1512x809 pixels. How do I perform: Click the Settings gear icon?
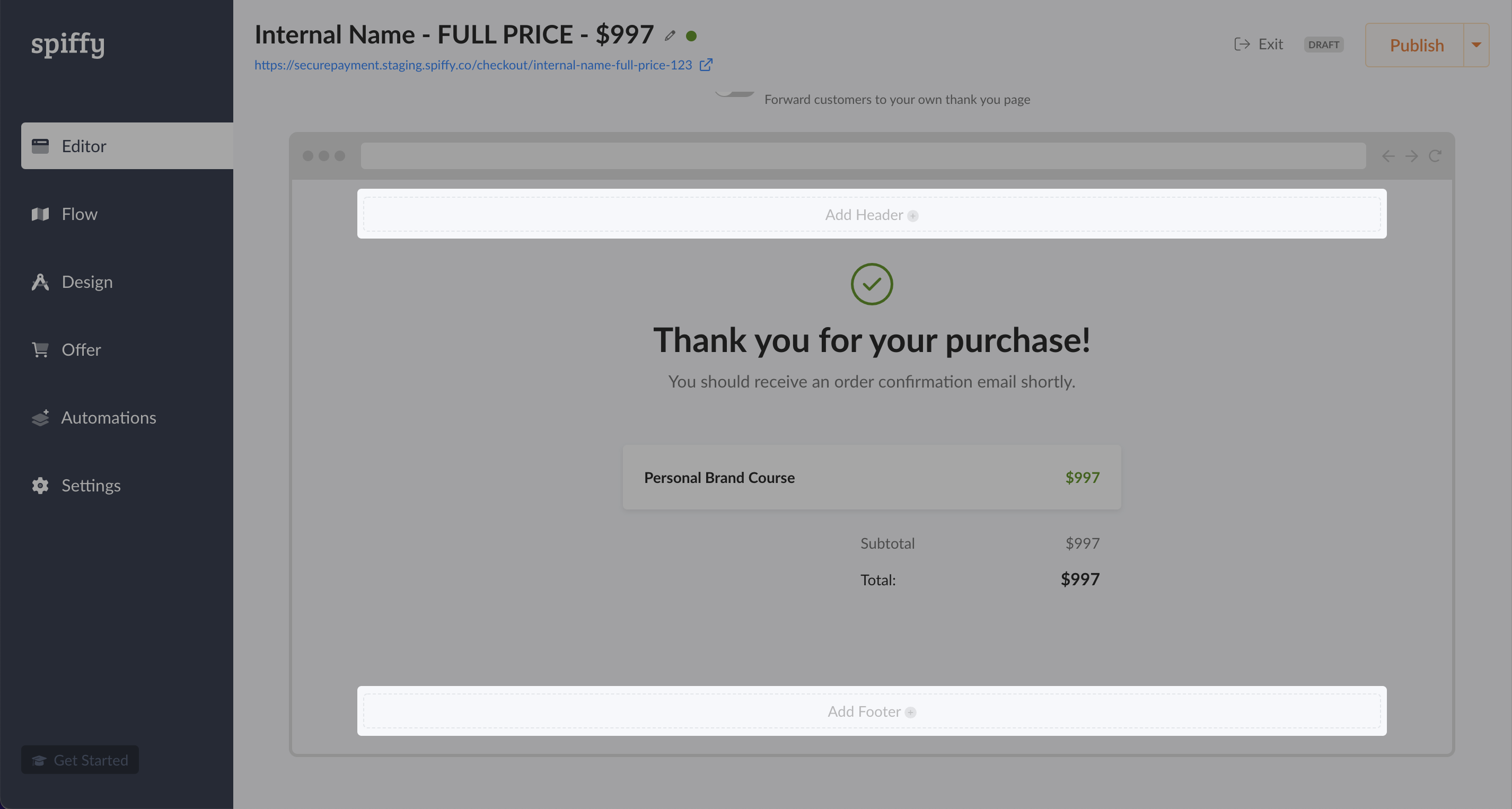[40, 486]
